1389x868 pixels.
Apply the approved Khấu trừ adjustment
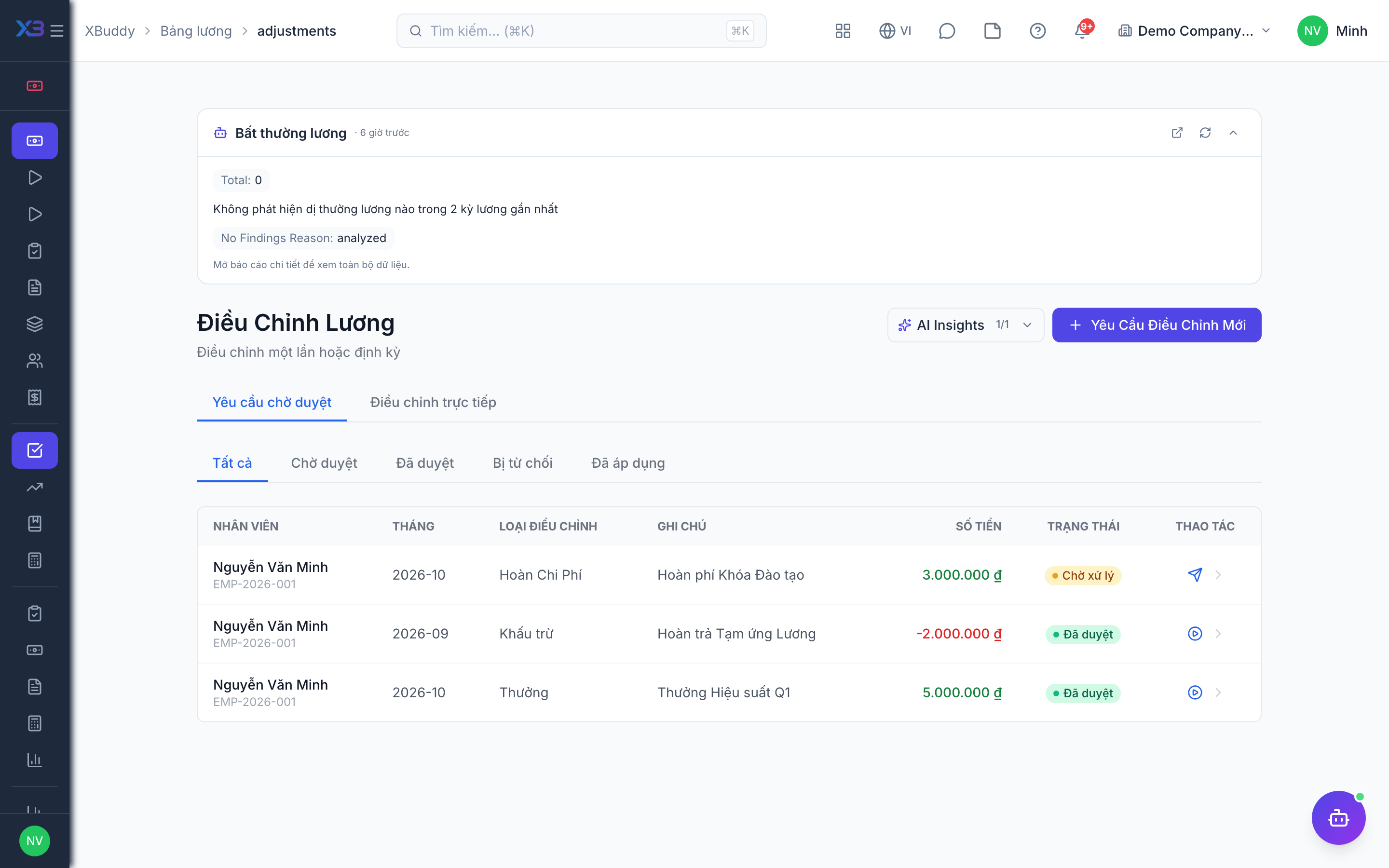pos(1195,634)
